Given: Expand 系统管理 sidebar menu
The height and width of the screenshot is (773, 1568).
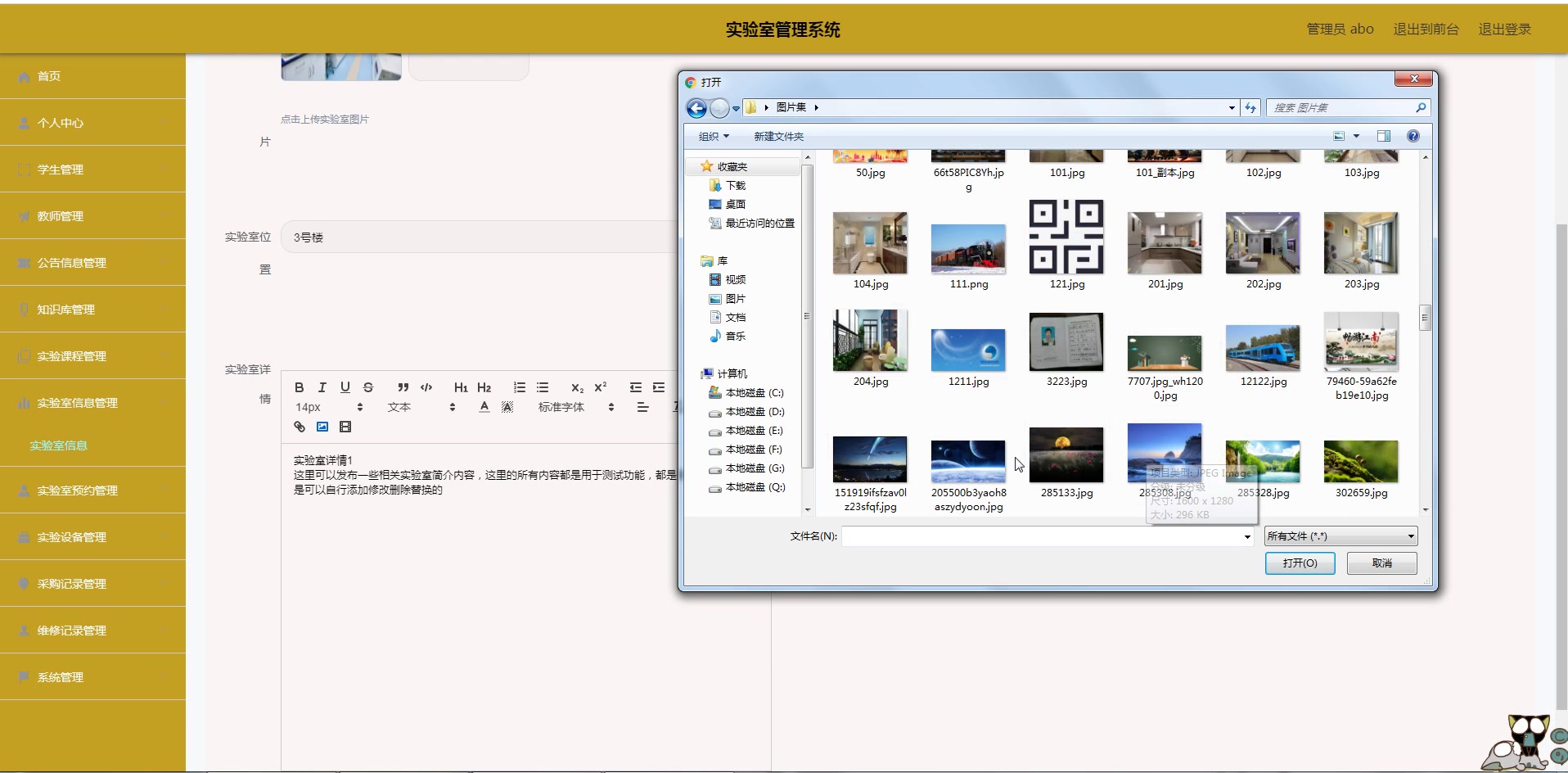Looking at the screenshot, I should pos(92,677).
